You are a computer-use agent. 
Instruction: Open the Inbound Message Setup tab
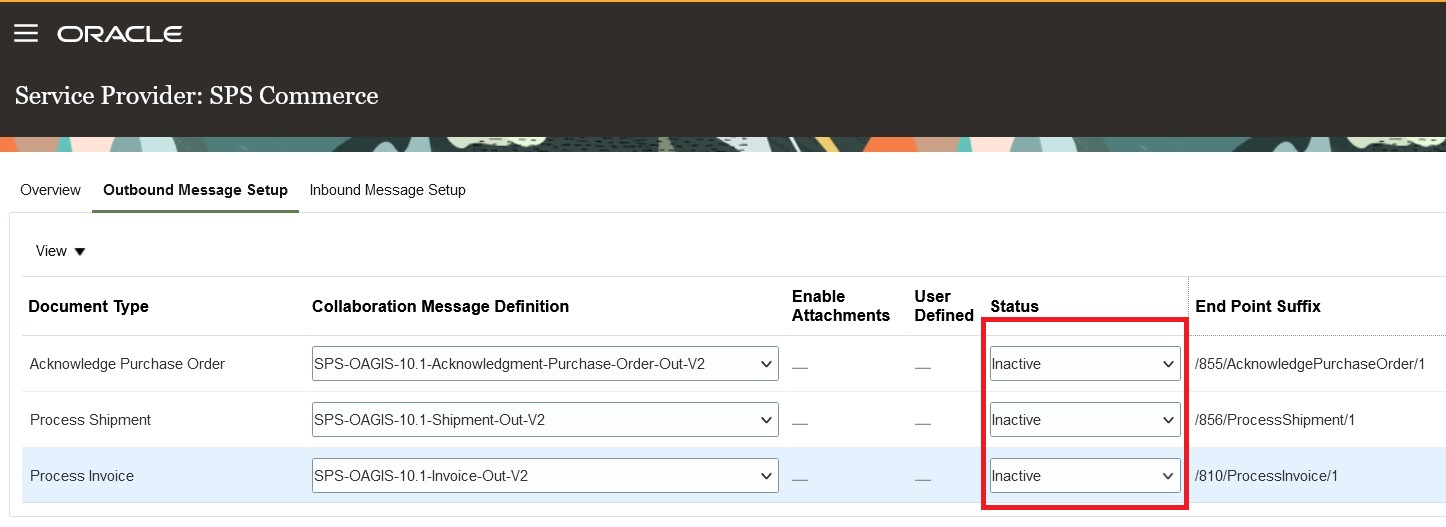[387, 190]
